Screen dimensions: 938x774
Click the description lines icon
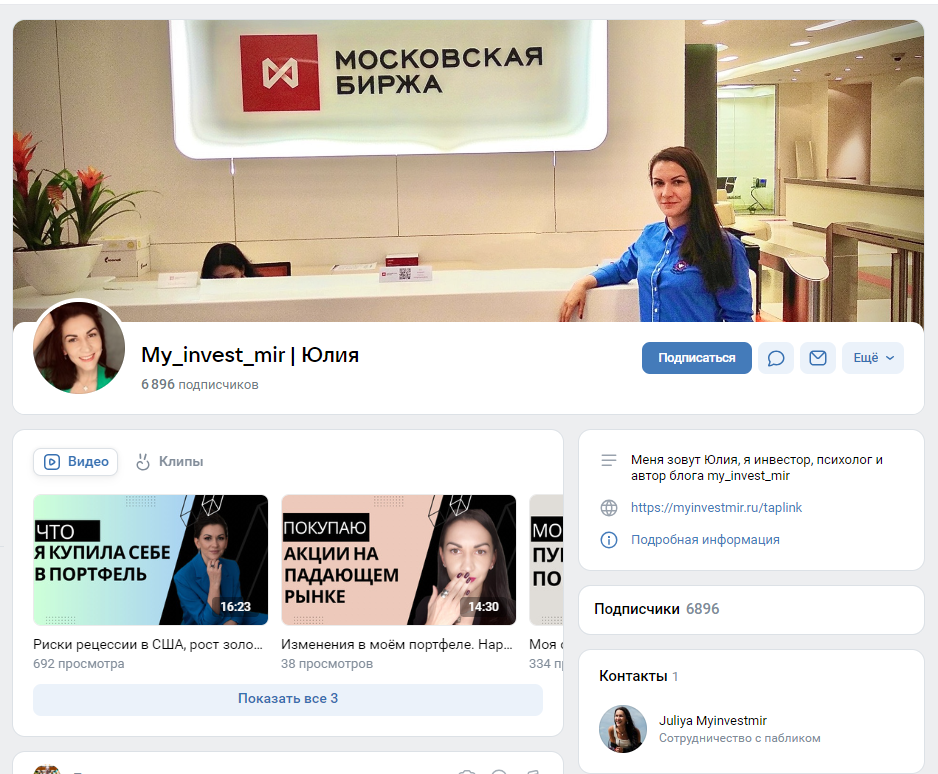point(608,460)
